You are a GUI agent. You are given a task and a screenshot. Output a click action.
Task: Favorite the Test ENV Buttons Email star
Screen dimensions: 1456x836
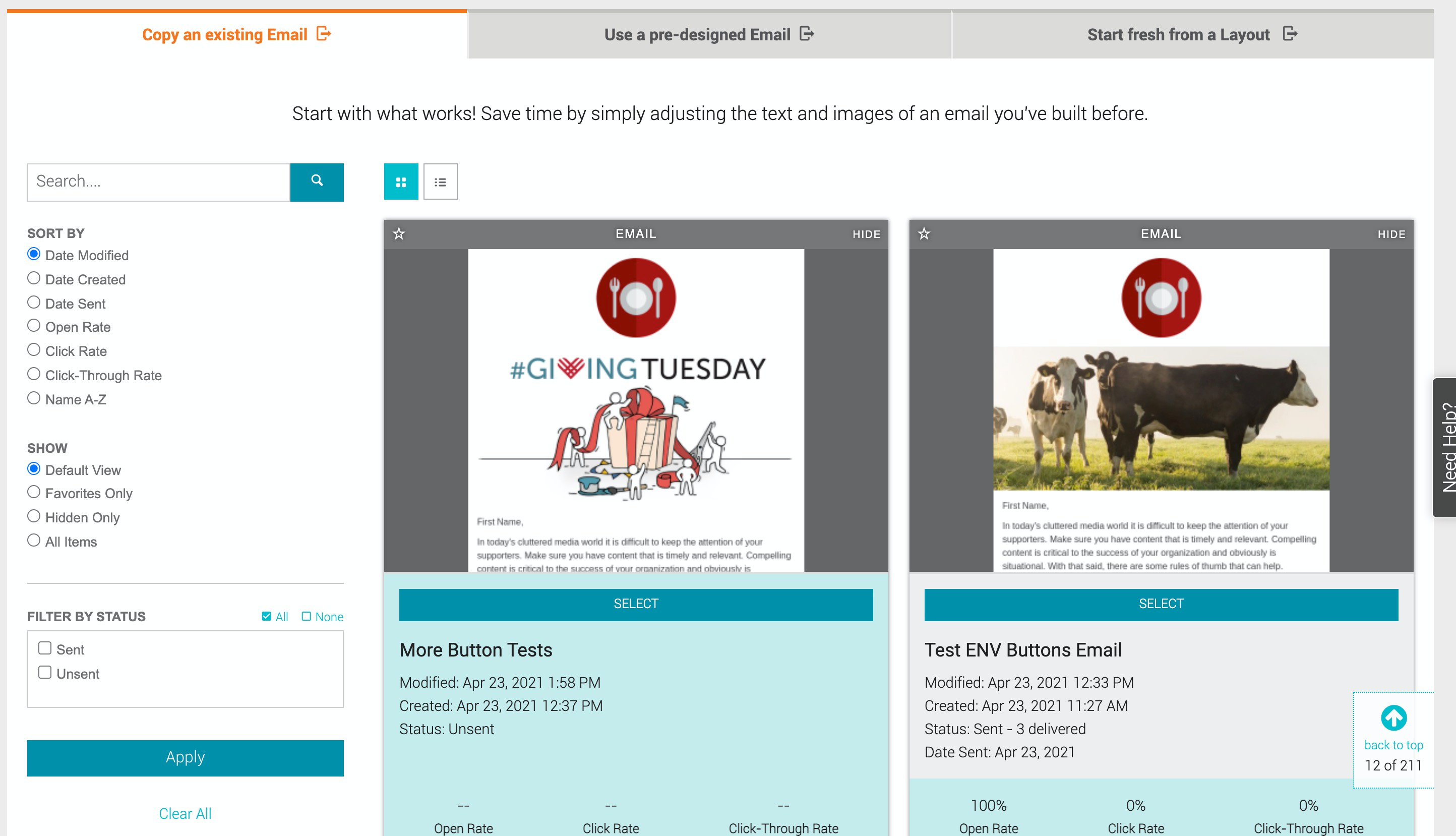pyautogui.click(x=924, y=233)
